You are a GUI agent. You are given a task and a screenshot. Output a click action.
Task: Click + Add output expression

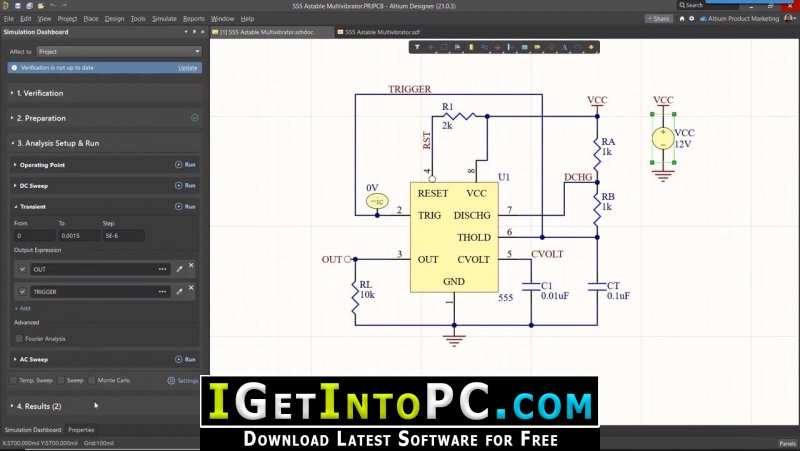point(22,308)
